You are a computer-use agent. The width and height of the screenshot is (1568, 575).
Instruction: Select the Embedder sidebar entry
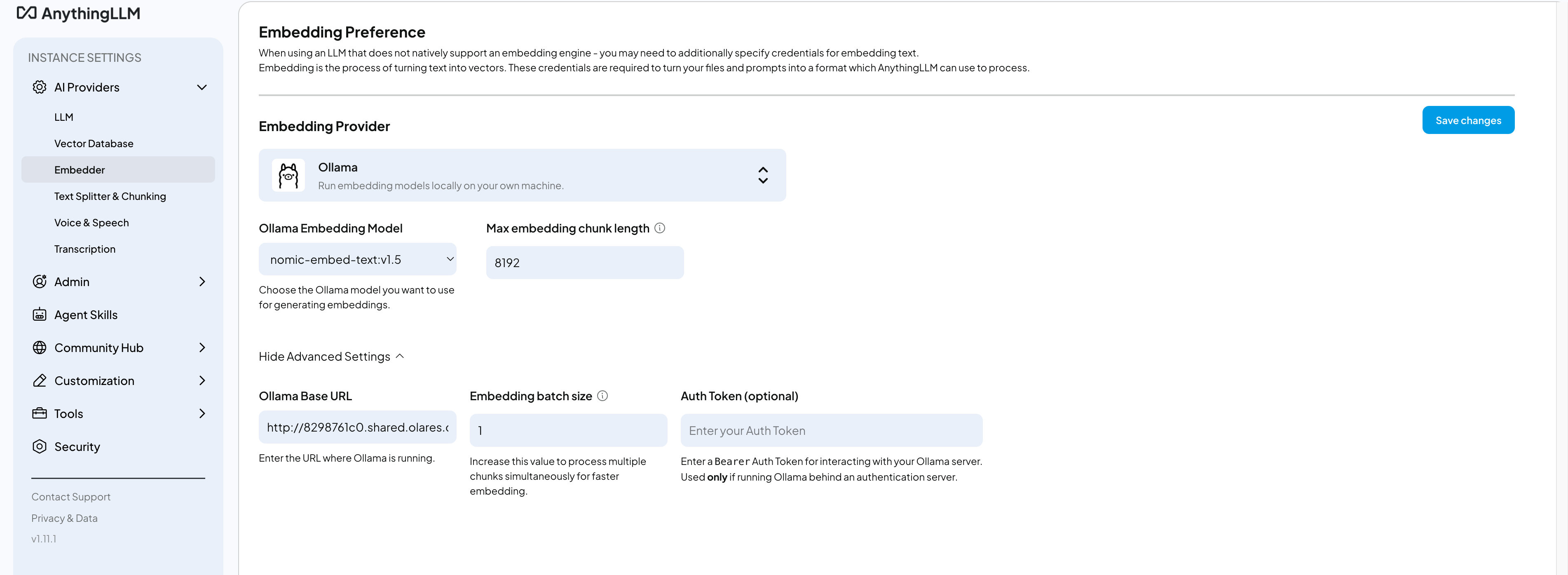tap(79, 169)
